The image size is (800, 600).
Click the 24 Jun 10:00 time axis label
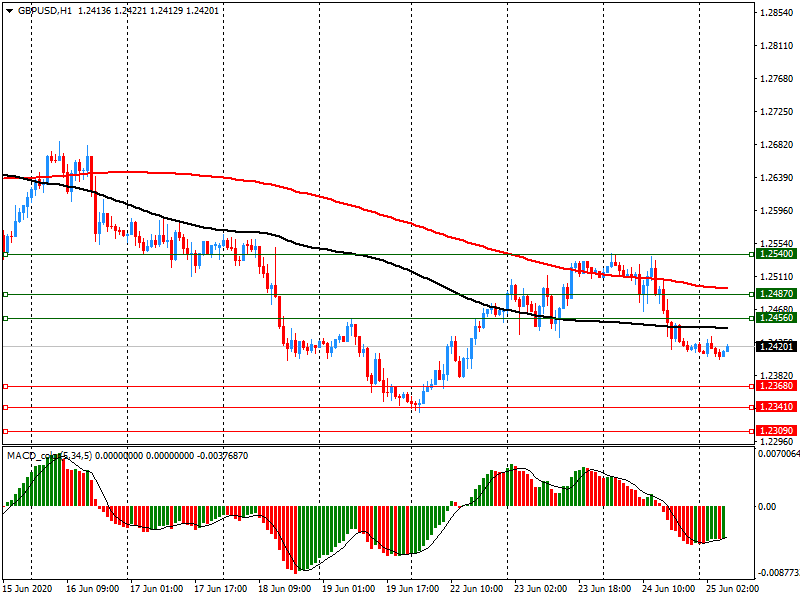tap(668, 589)
